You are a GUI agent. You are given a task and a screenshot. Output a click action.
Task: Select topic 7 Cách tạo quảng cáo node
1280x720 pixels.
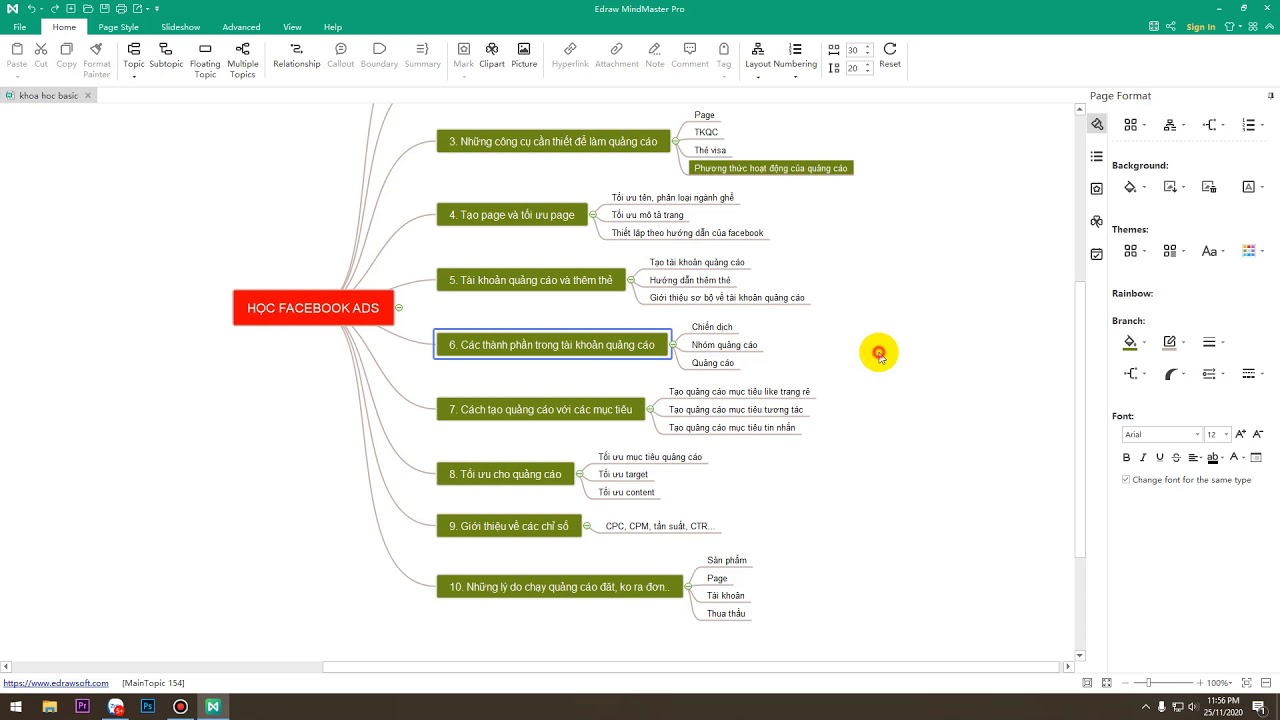pos(541,409)
